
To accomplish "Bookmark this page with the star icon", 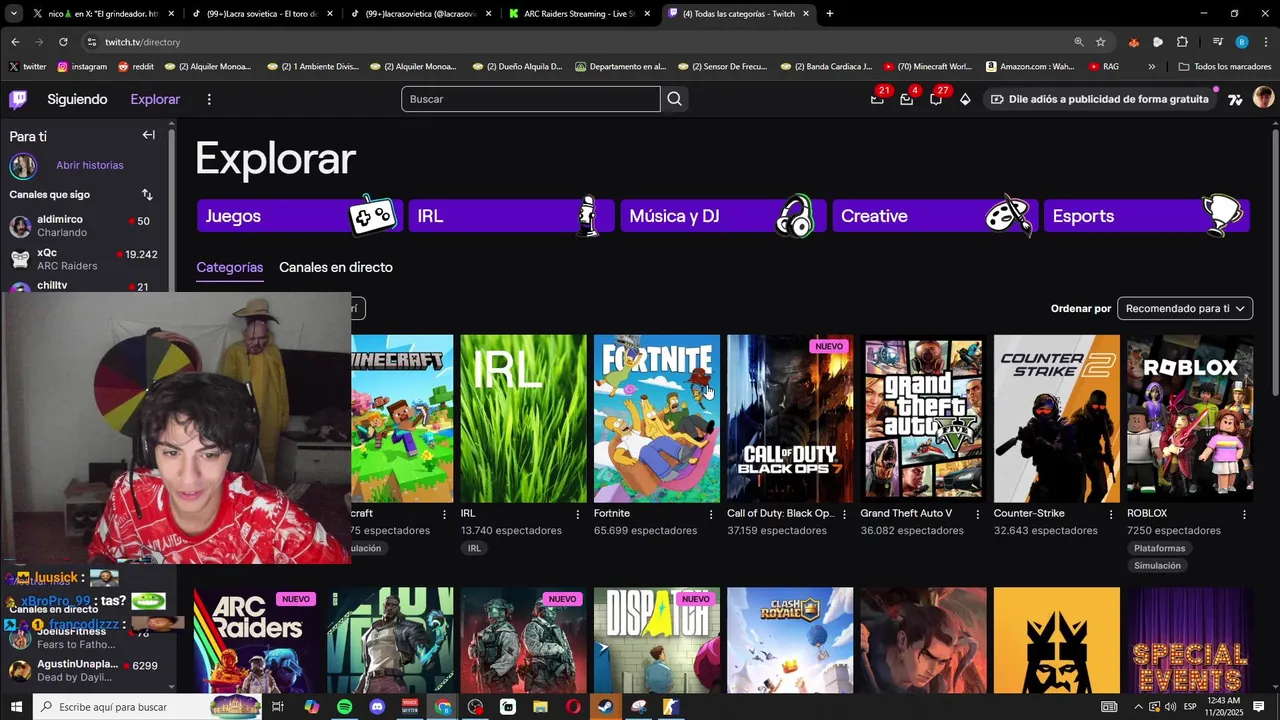I will click(1101, 42).
